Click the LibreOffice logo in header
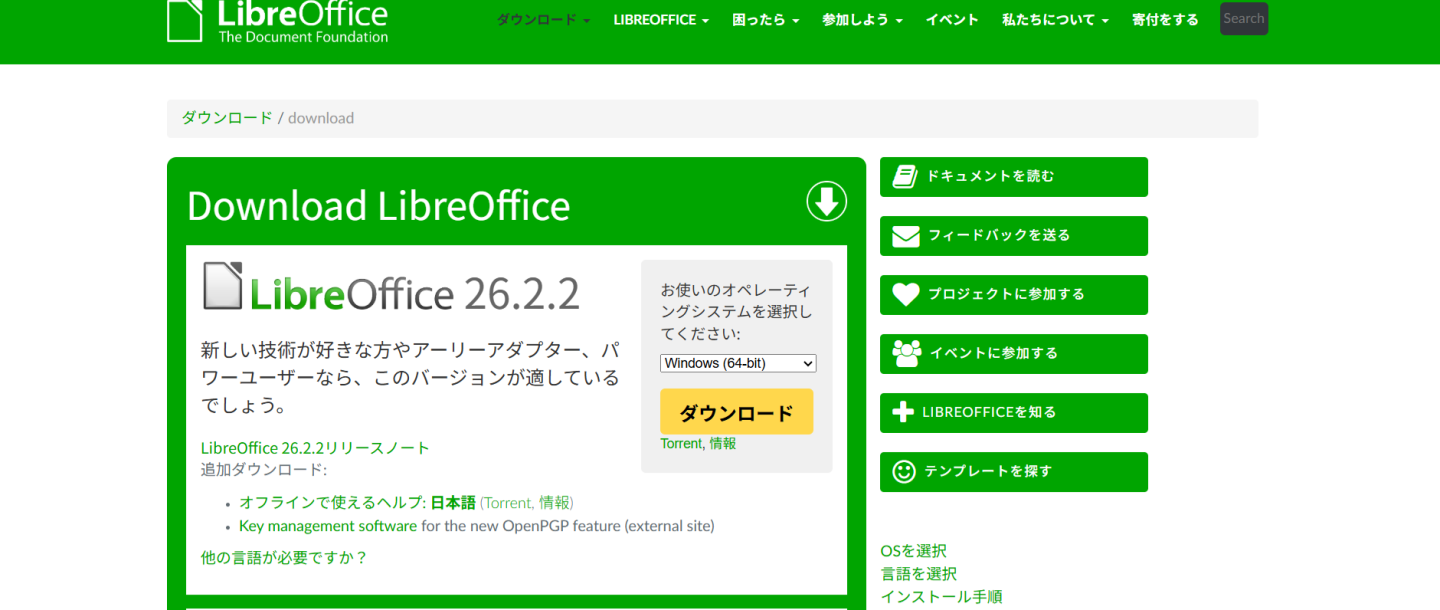Screen dimensions: 1440x610 [x=278, y=21]
